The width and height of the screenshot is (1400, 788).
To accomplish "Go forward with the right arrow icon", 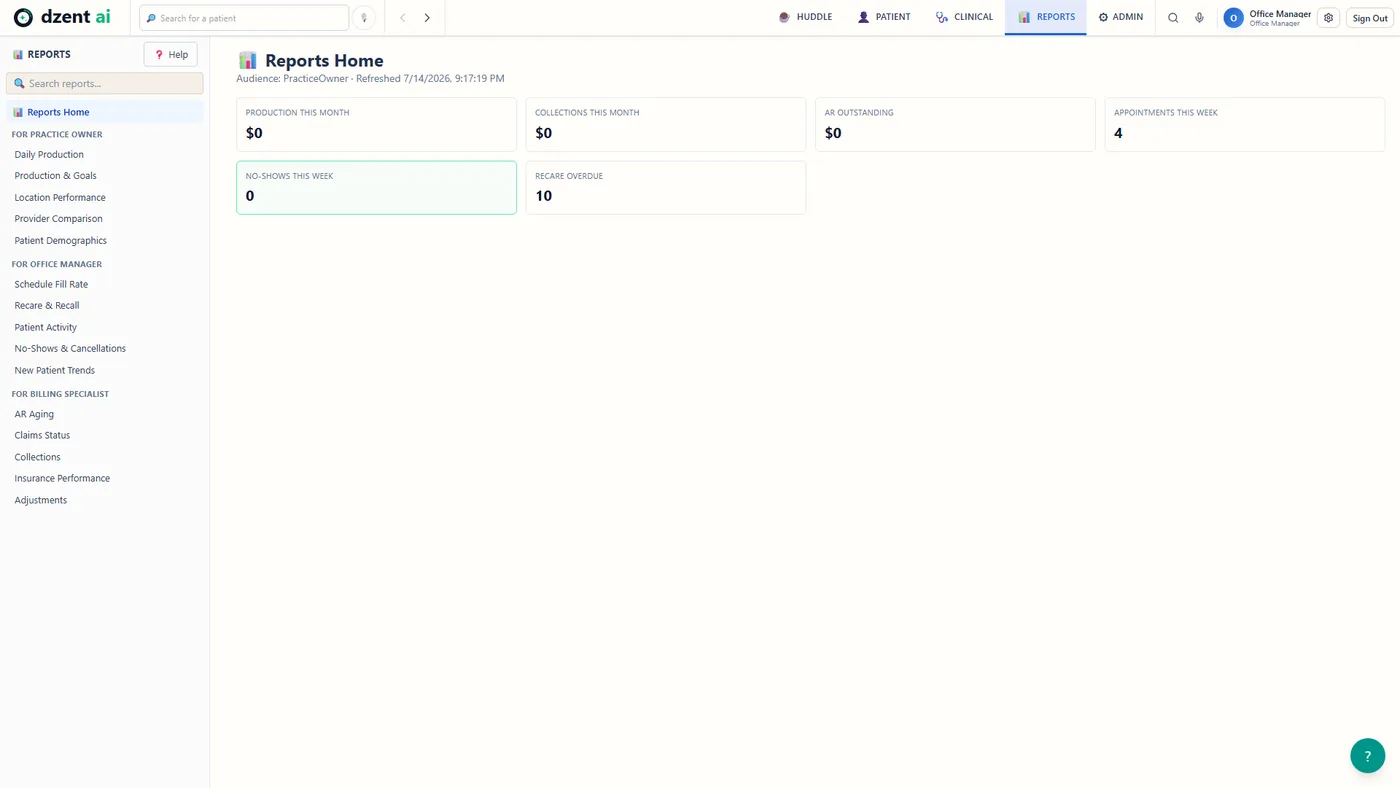I will pos(427,18).
